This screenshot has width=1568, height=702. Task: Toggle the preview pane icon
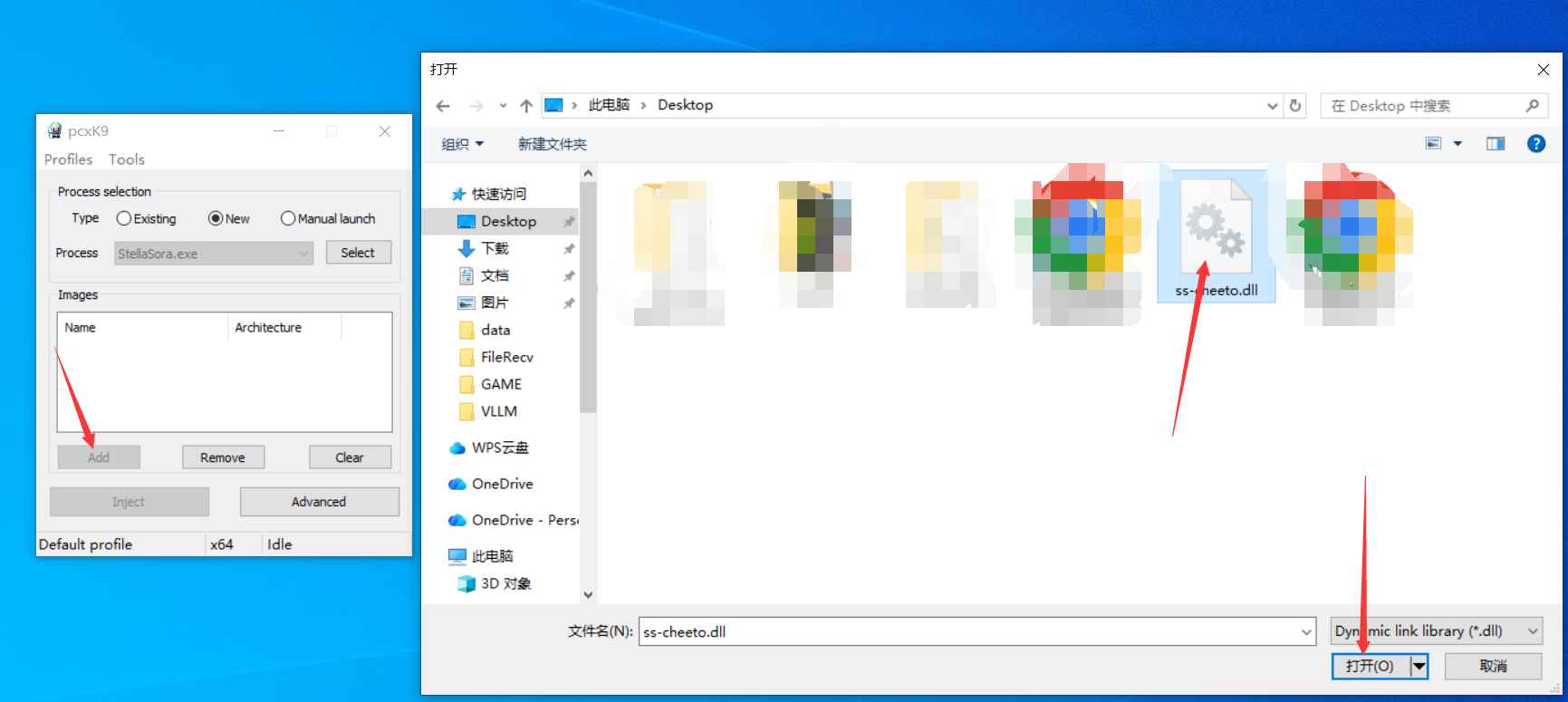(1495, 144)
